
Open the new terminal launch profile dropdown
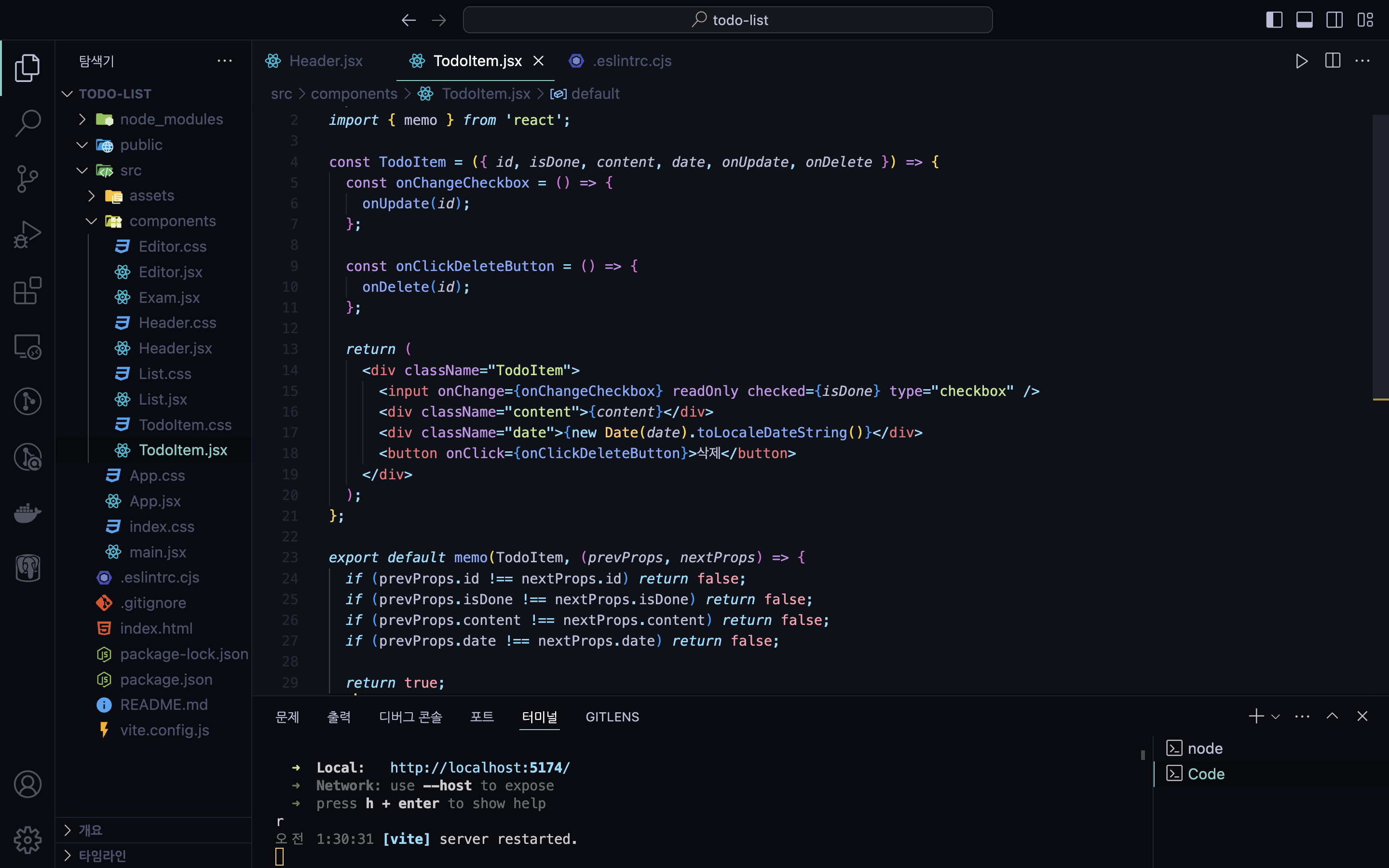point(1276,717)
